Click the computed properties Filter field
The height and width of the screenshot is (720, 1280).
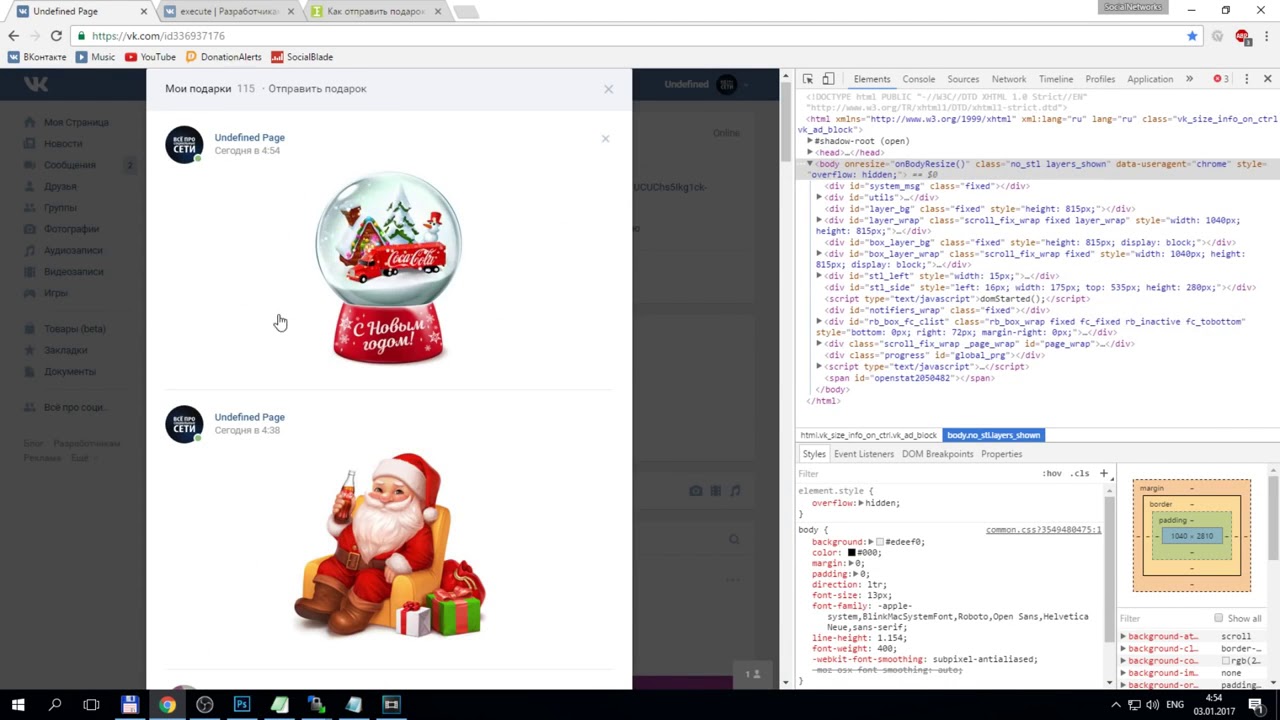coord(1164,618)
